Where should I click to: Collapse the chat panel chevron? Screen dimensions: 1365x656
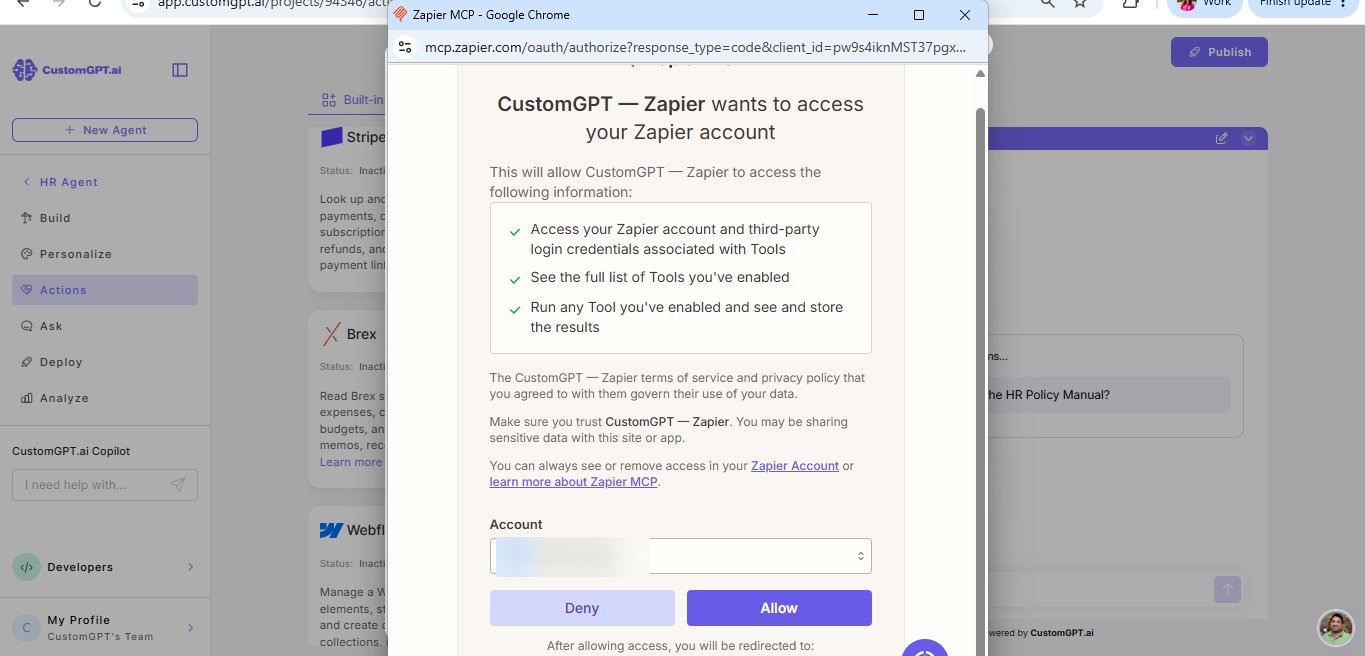point(1248,138)
